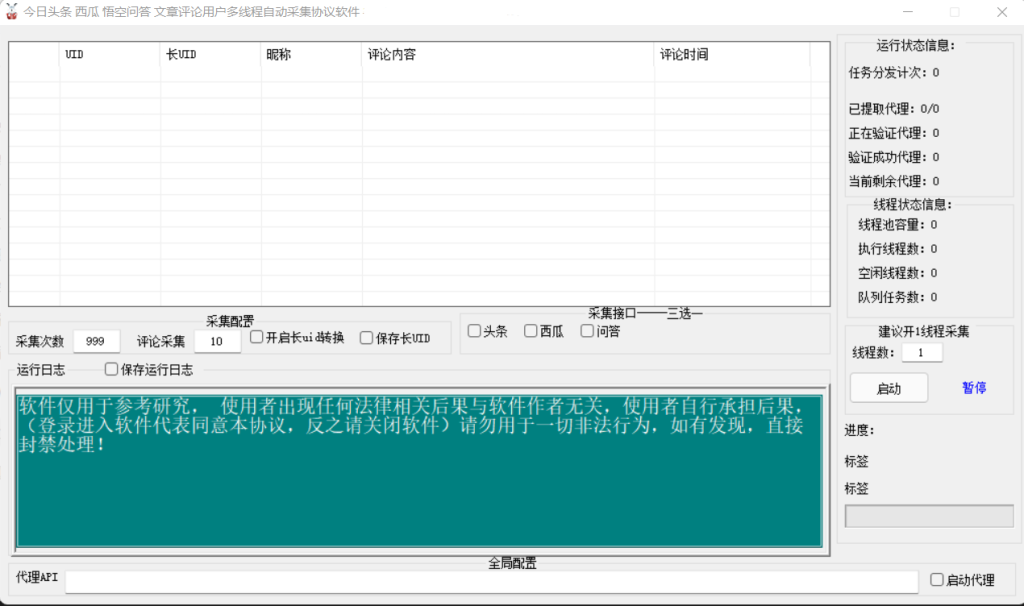
Task: Click the grey progress bar under 标签
Action: [928, 516]
